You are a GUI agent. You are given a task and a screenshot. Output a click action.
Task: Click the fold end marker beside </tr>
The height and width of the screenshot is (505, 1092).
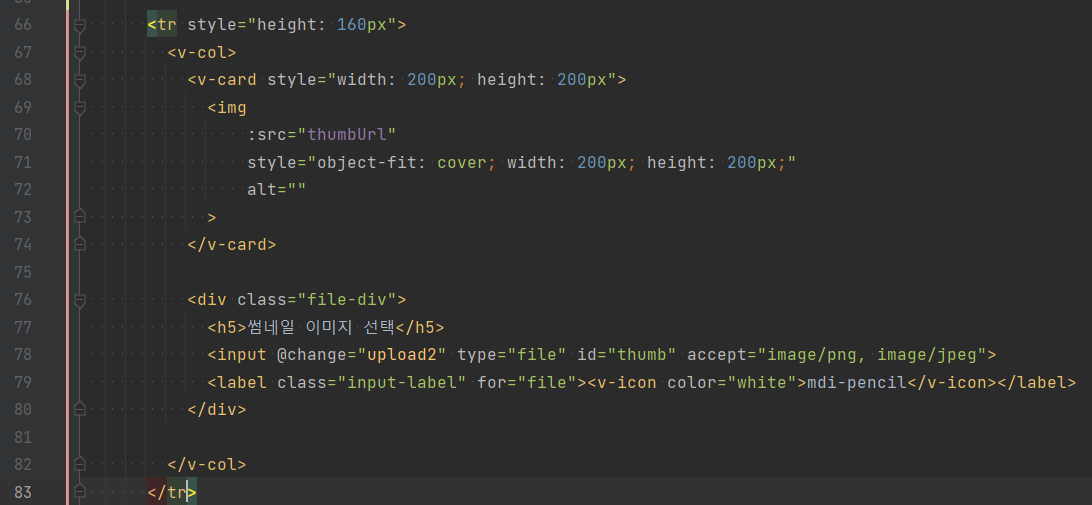pos(79,492)
